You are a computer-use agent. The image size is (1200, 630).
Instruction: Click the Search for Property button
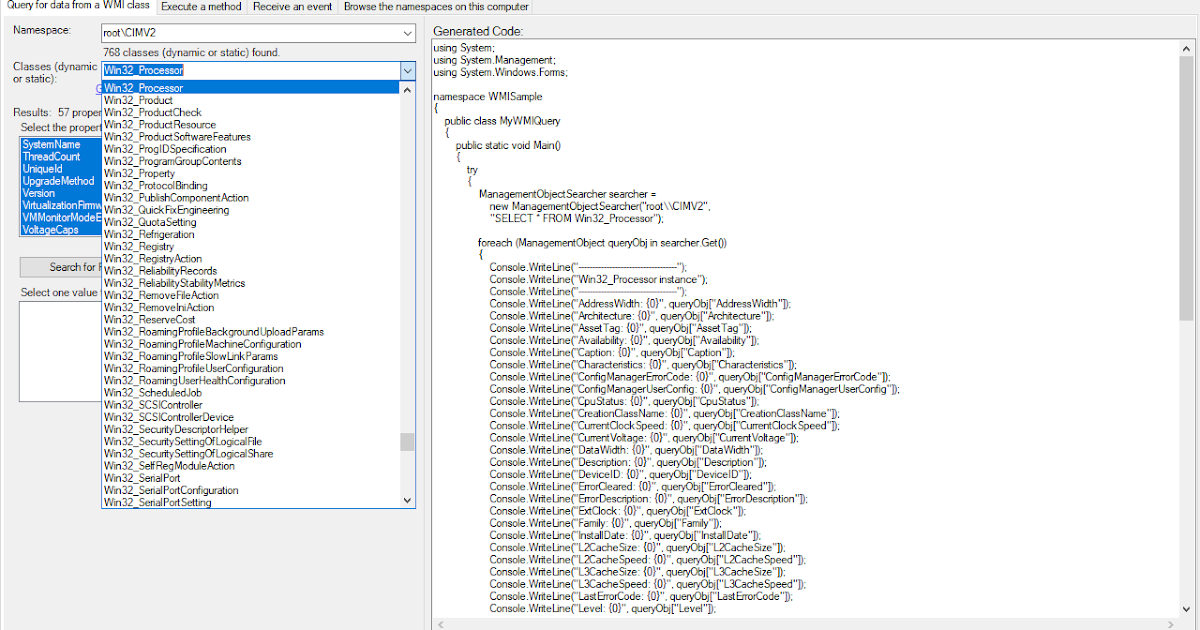(x=60, y=266)
